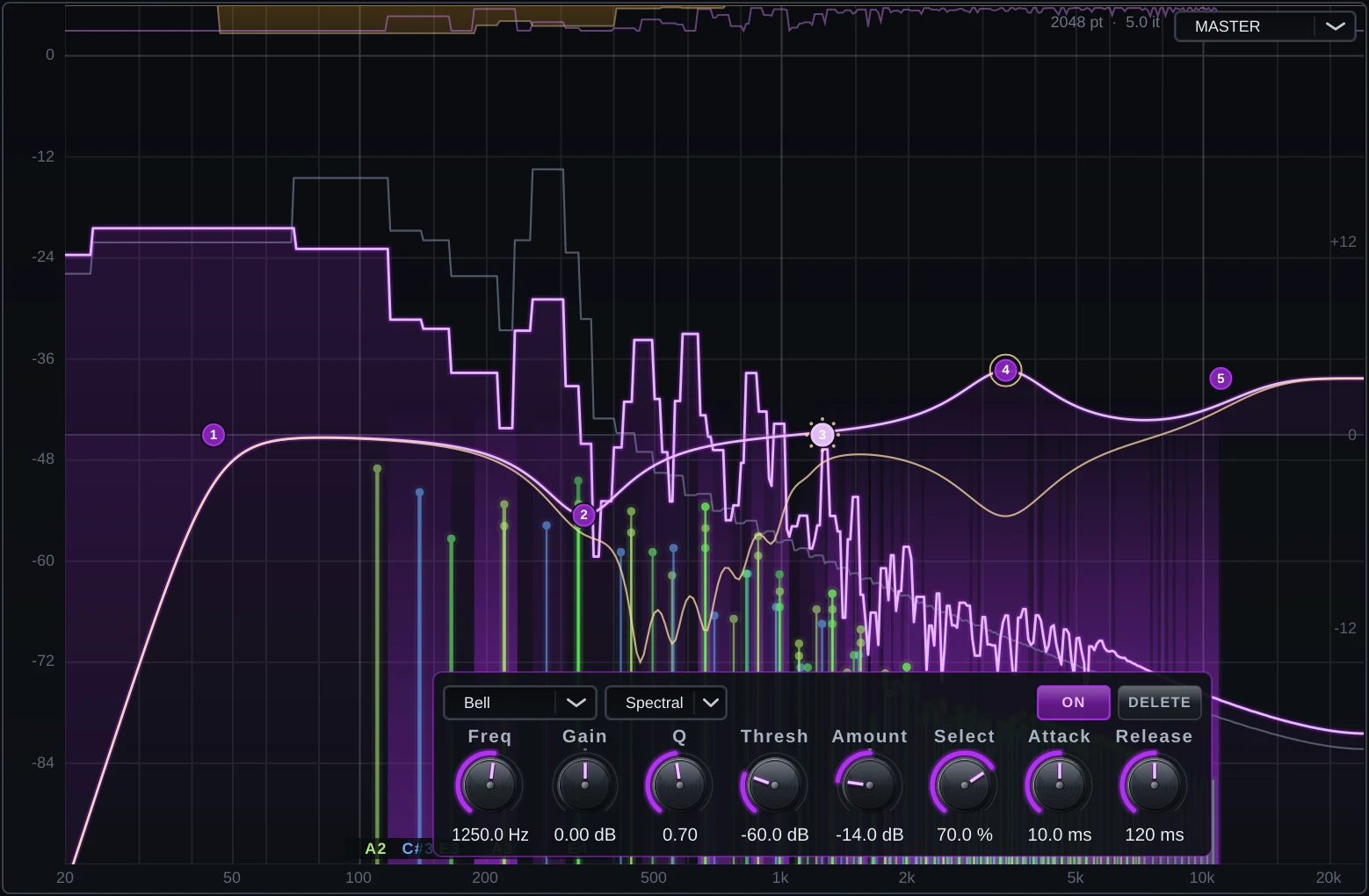Click the -12 gain scale label on right
1369x896 pixels.
(1344, 628)
